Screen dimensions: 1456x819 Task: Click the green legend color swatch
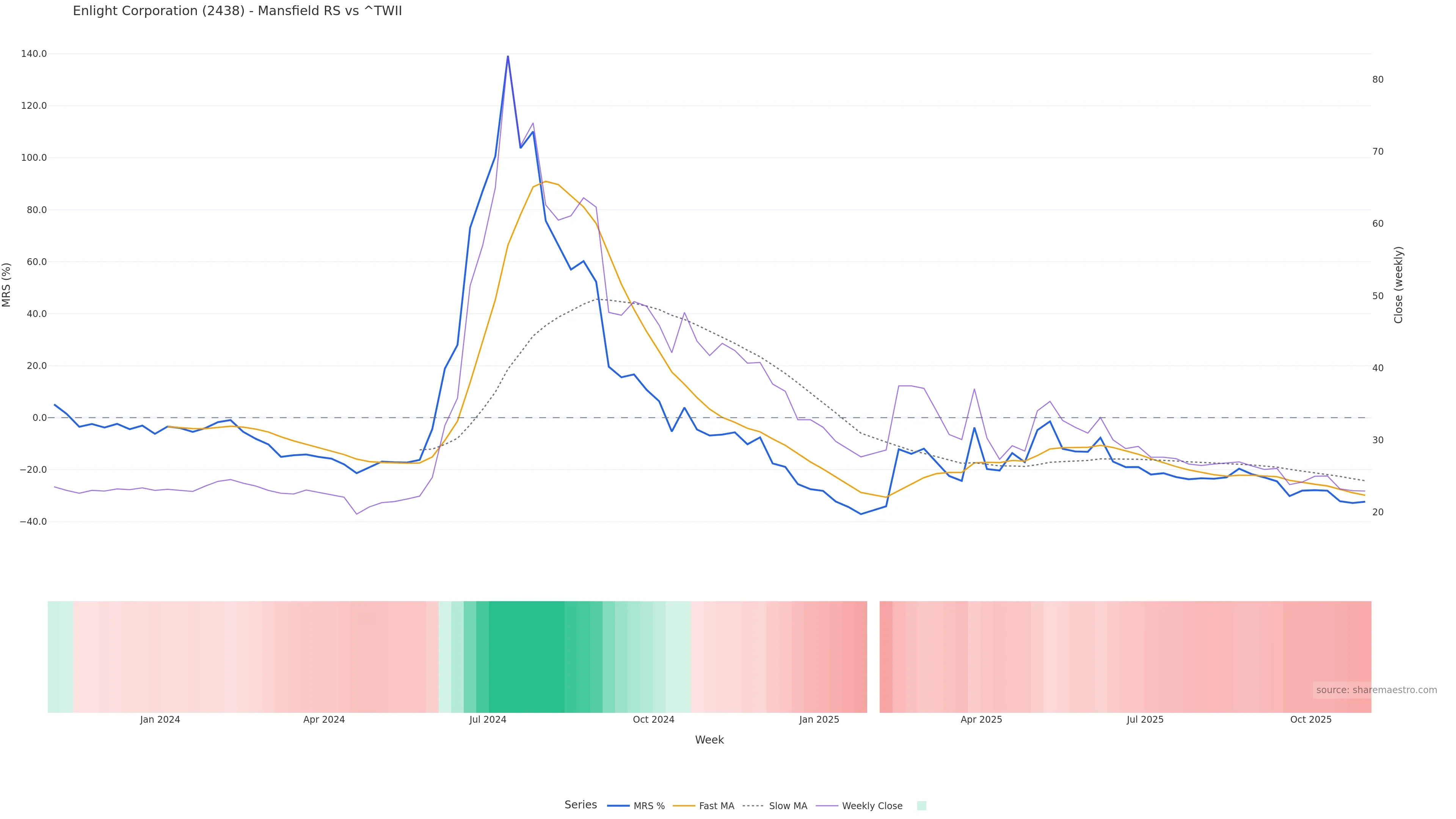click(x=921, y=805)
